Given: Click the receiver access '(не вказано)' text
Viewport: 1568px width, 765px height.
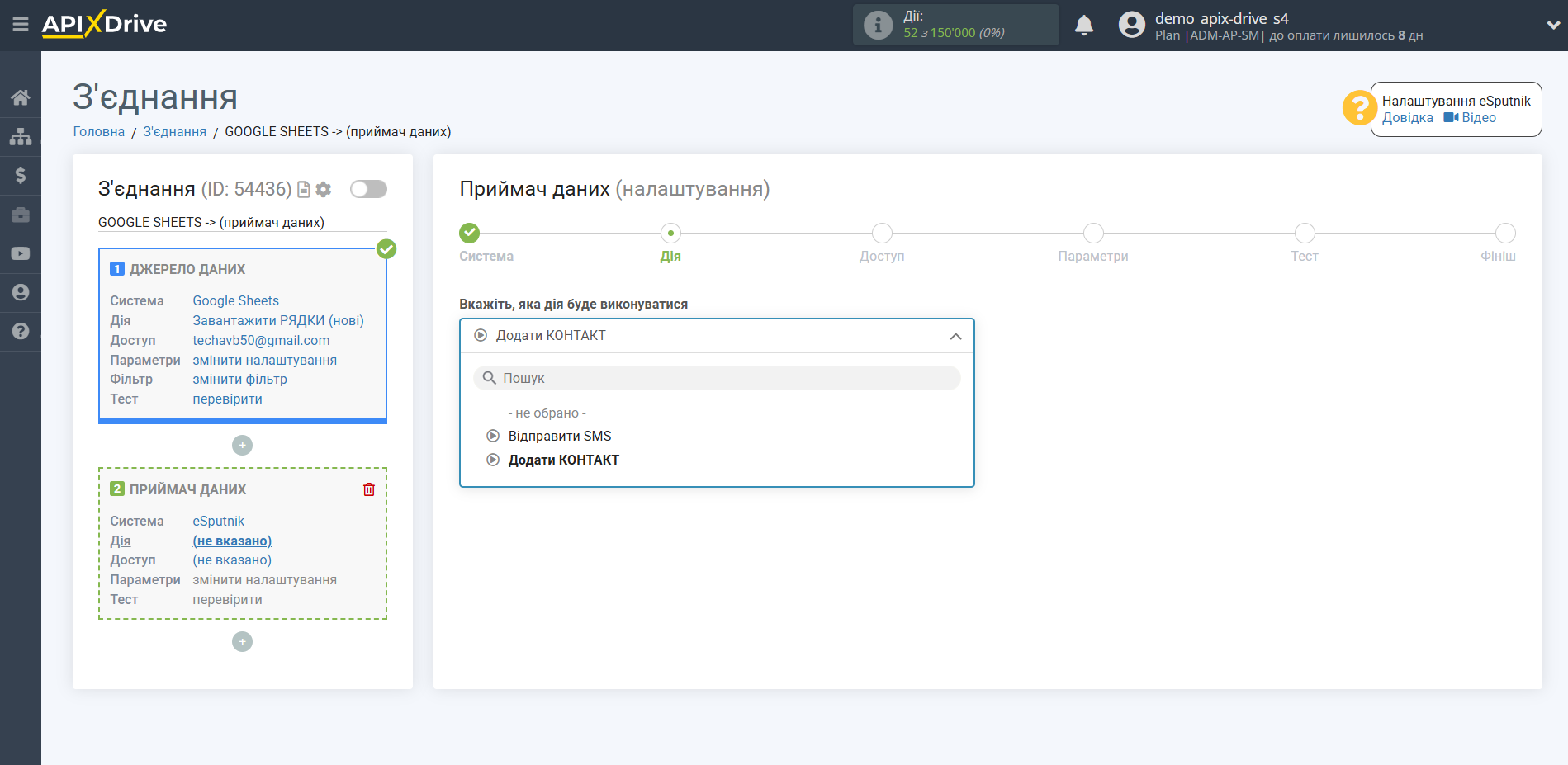Looking at the screenshot, I should tap(232, 560).
